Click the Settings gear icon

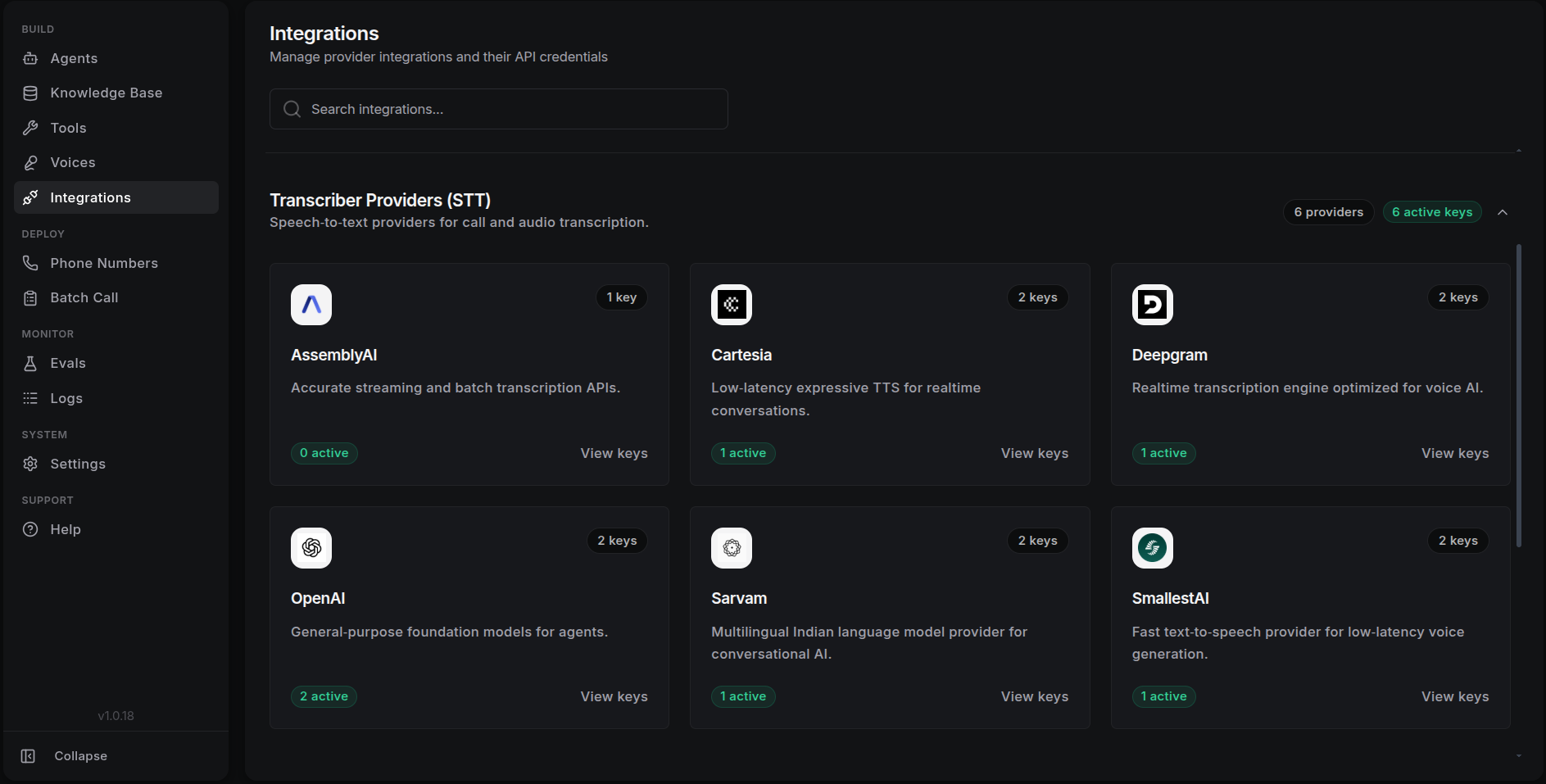(30, 464)
